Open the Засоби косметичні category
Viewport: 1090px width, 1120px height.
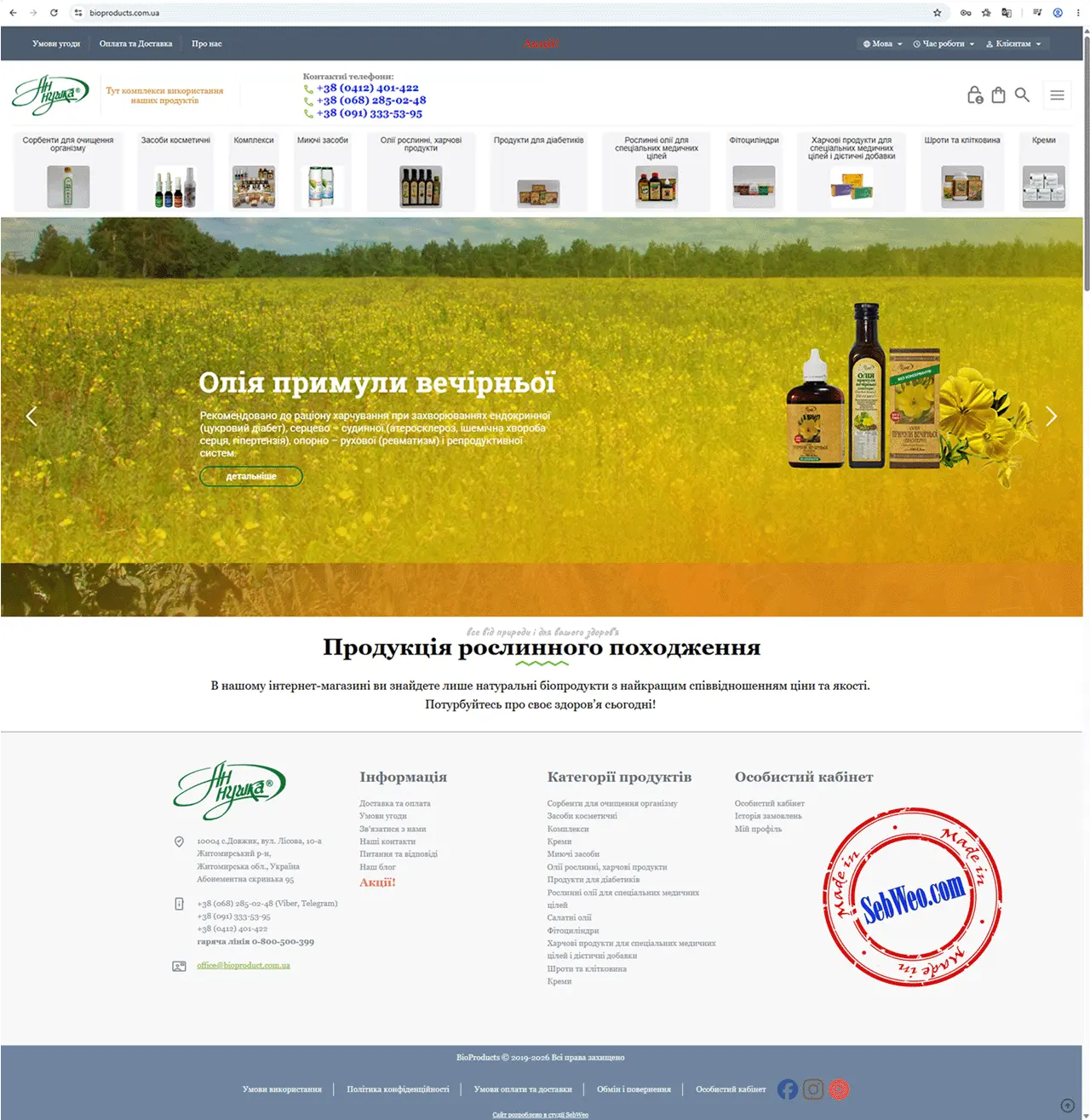click(x=175, y=171)
